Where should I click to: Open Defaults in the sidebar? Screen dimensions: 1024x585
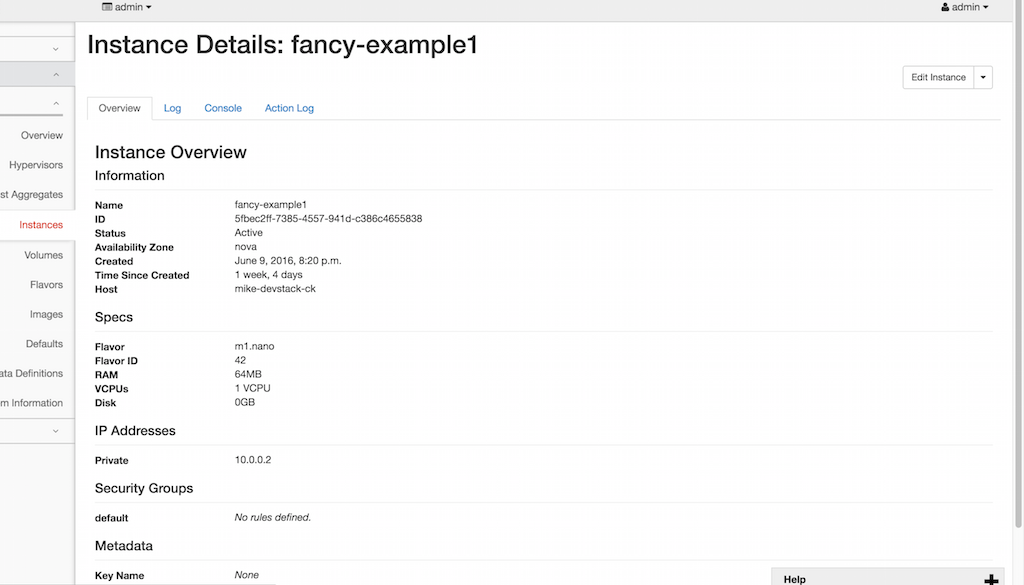coord(44,344)
